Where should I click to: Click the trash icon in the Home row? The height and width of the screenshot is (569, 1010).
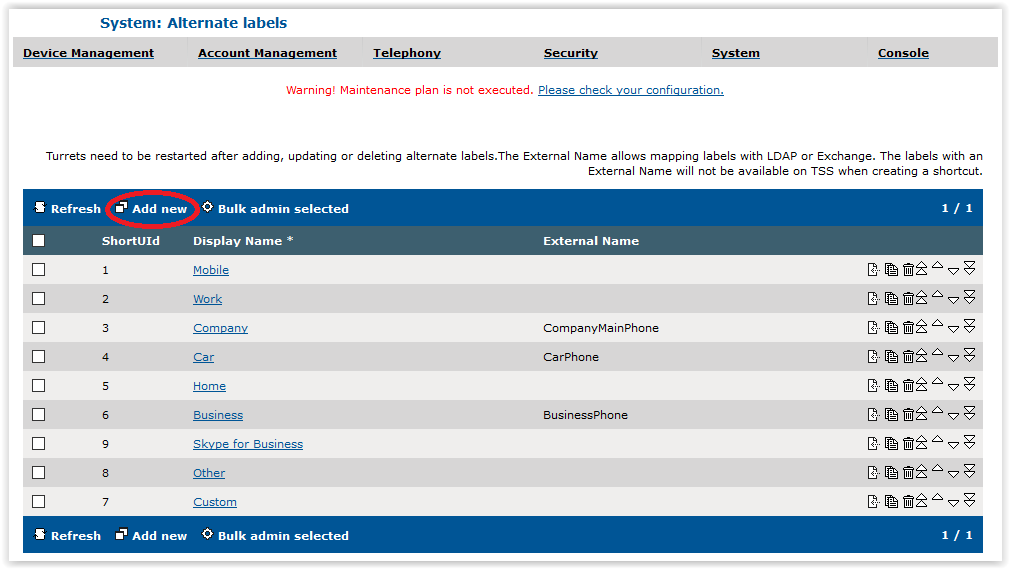pyautogui.click(x=908, y=385)
